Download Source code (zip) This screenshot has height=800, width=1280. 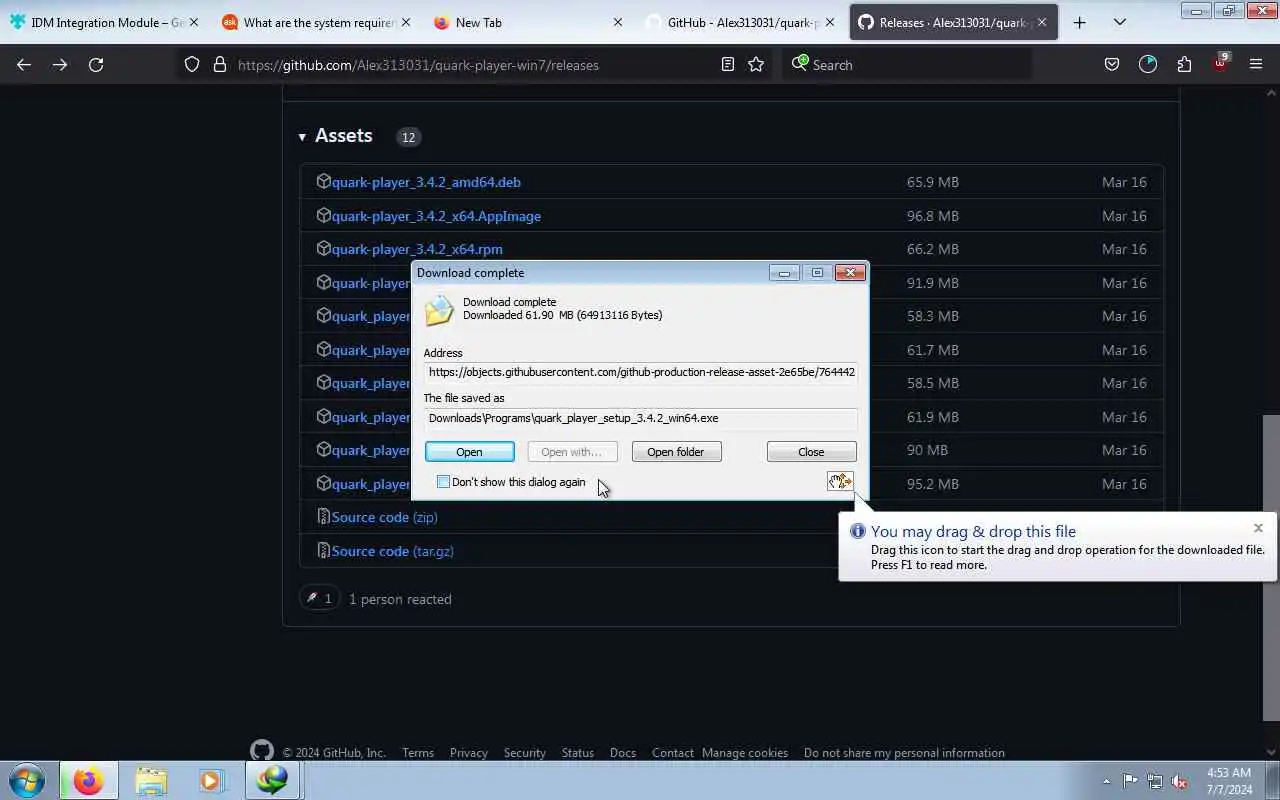coord(384,517)
